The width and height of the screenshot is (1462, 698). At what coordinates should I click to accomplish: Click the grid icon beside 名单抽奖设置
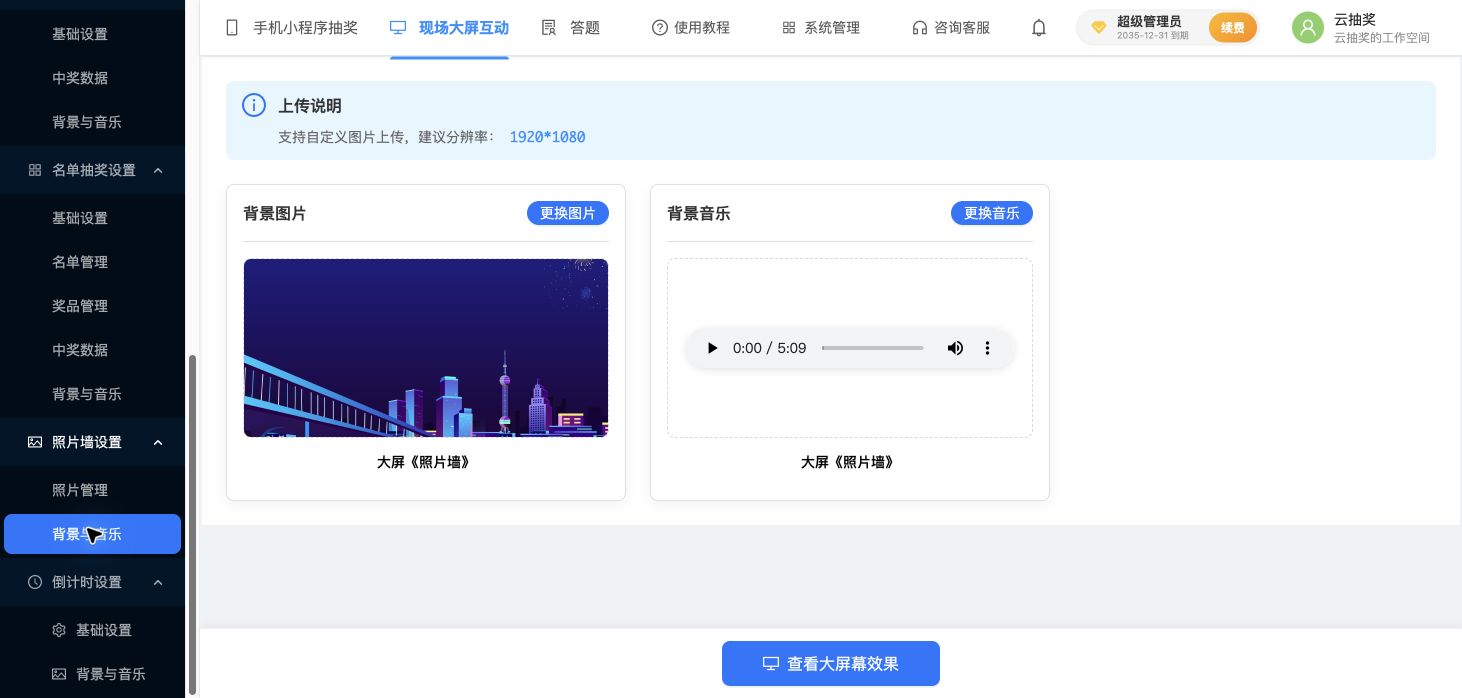[35, 170]
